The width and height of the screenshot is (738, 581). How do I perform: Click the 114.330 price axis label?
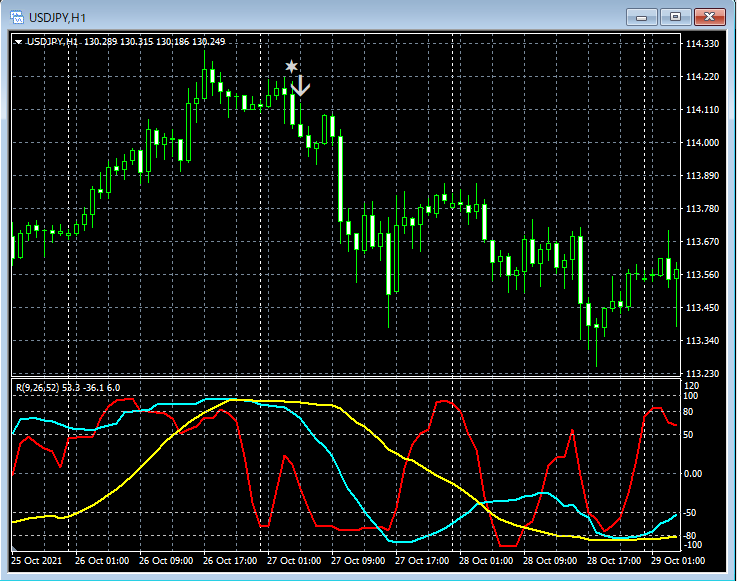[702, 44]
